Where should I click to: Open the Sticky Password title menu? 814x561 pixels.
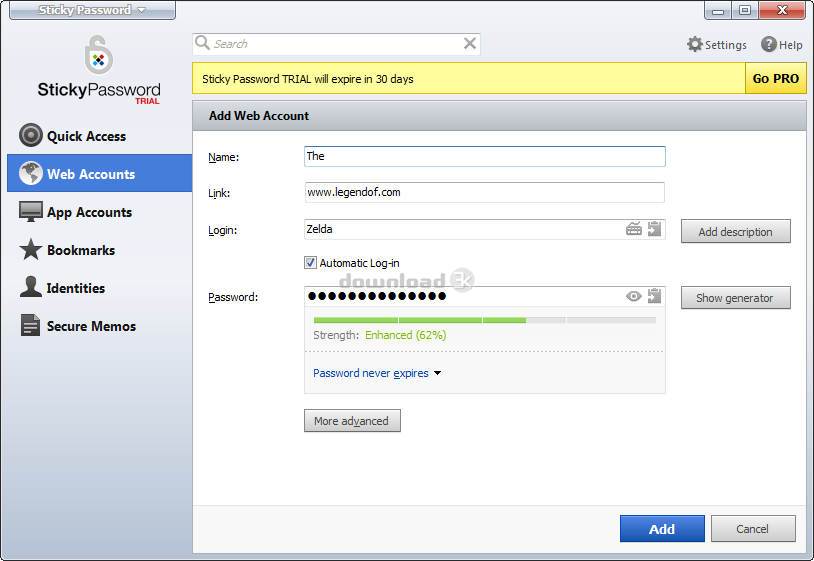click(92, 10)
